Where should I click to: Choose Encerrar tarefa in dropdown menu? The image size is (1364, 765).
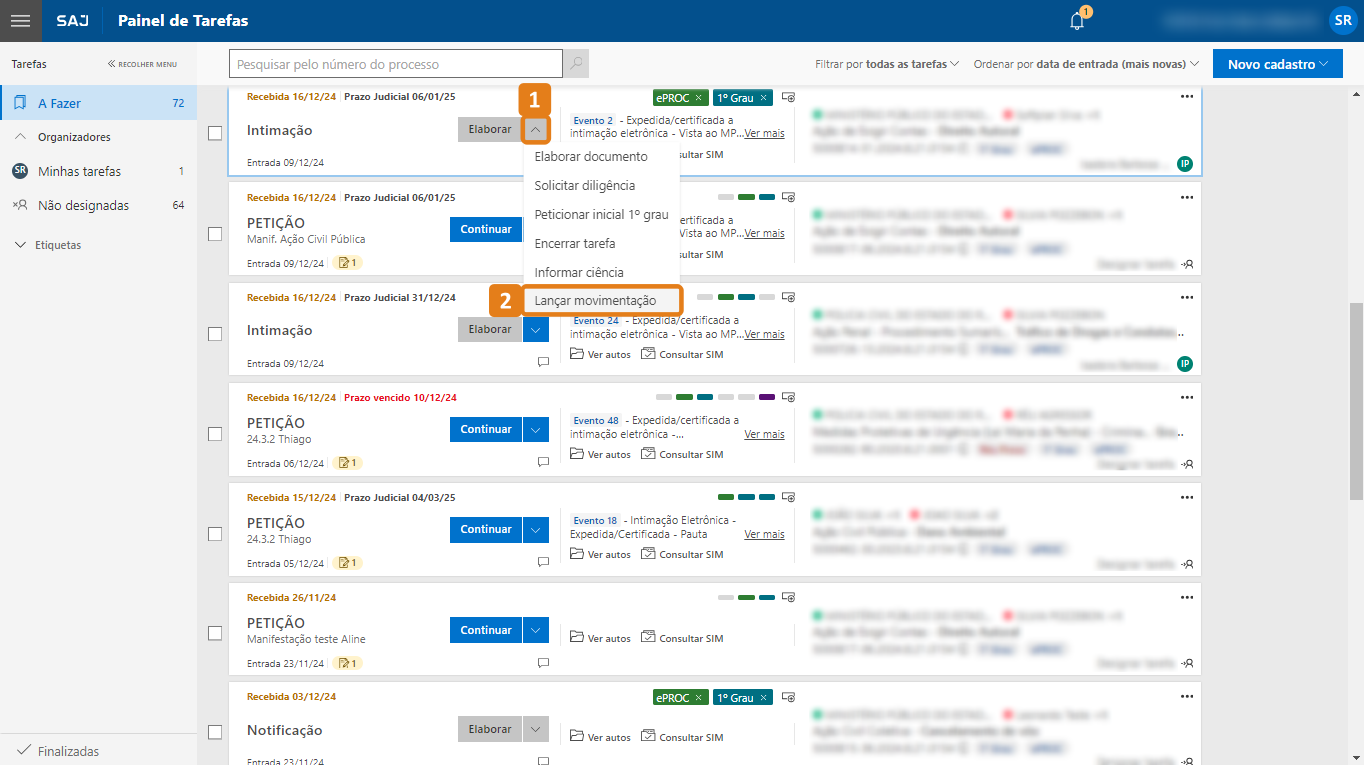coord(575,243)
